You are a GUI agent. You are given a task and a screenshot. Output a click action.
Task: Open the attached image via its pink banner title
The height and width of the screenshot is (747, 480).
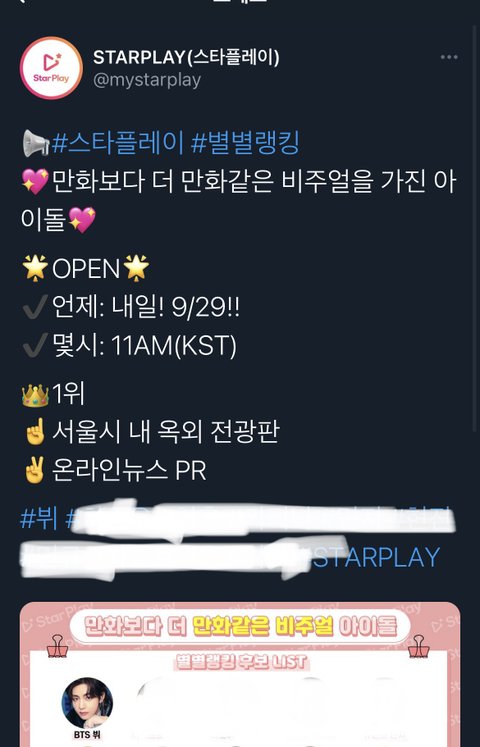pos(240,626)
